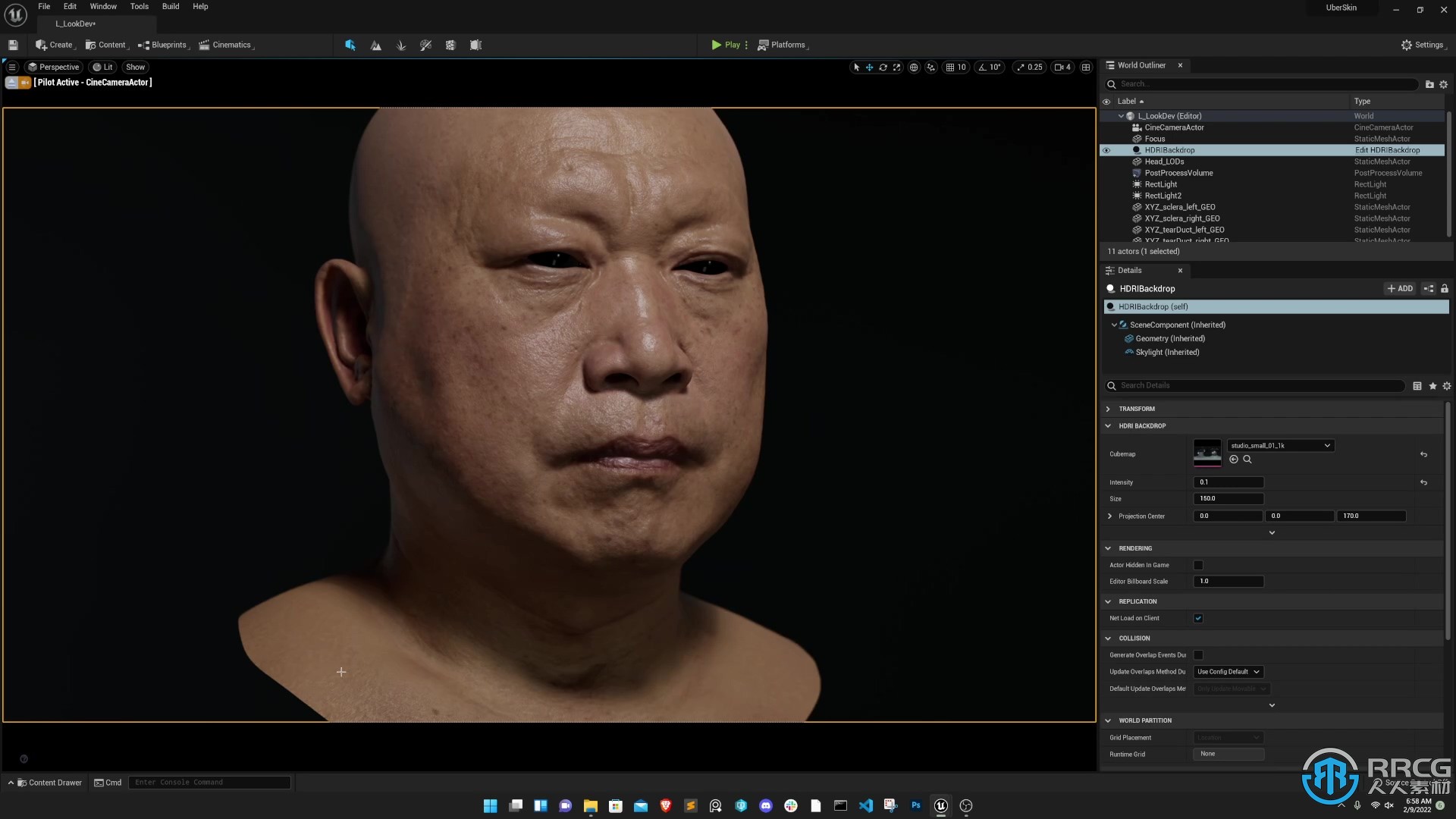Switch to Brush Editing mode icon

click(475, 45)
